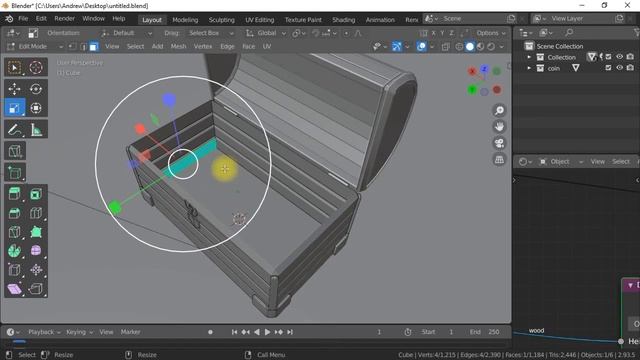Switch viewport shading to wireframe
Screen dimensions: 640x360
459,47
